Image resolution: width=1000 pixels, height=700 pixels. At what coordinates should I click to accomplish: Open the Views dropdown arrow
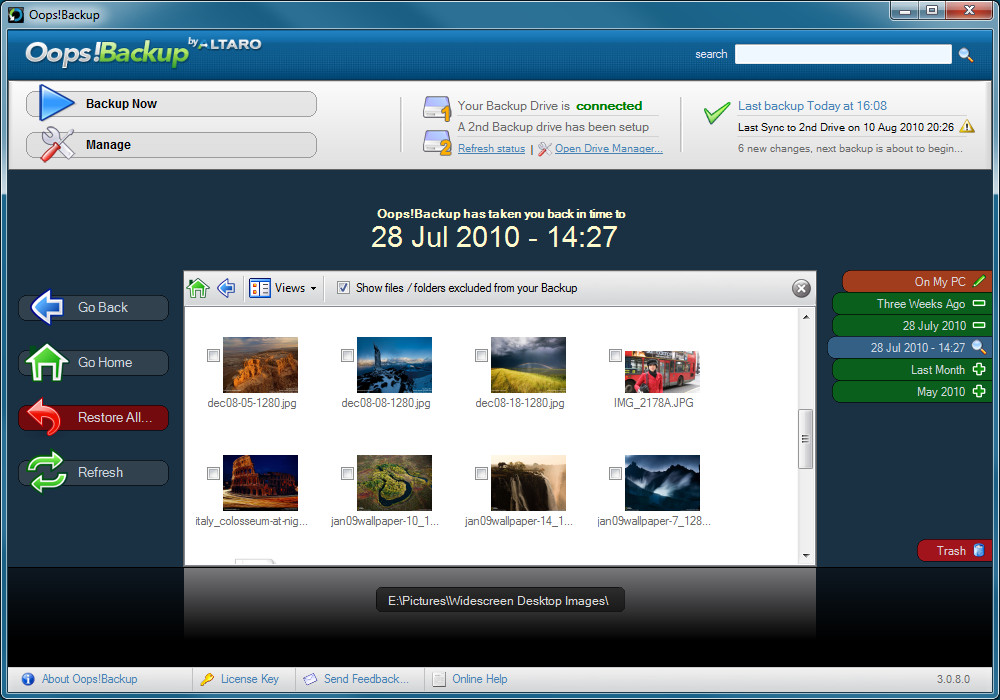(313, 289)
